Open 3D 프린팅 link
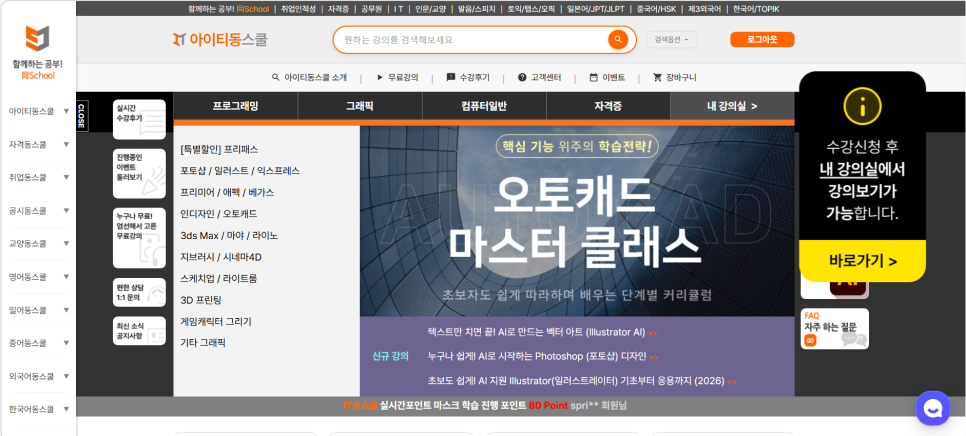This screenshot has height=436, width=966. tap(201, 300)
